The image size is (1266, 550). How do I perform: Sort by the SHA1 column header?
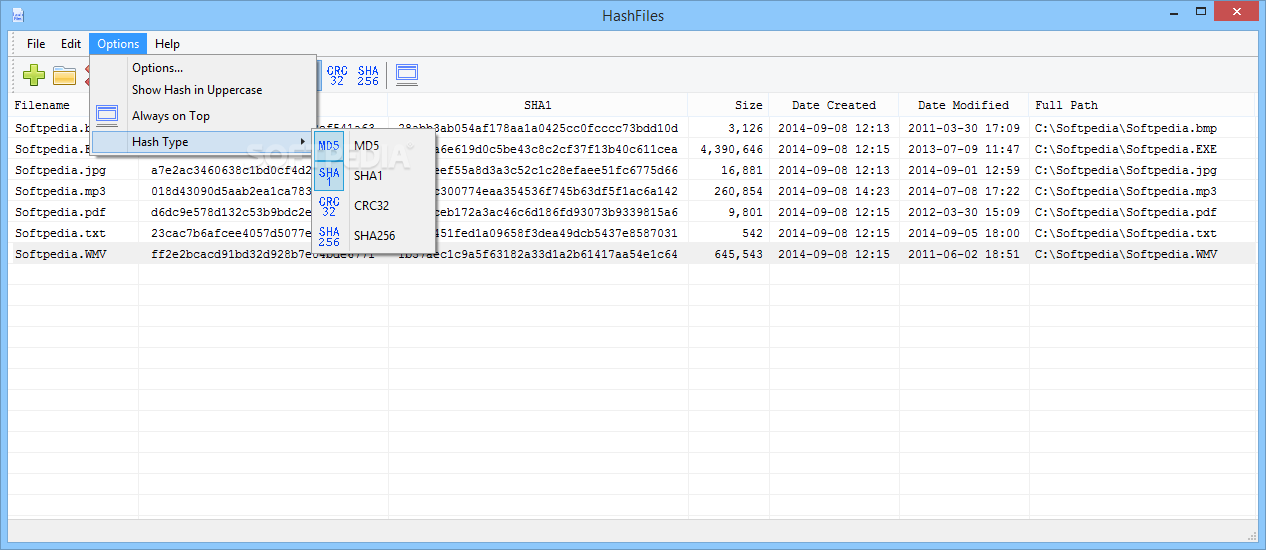click(538, 105)
